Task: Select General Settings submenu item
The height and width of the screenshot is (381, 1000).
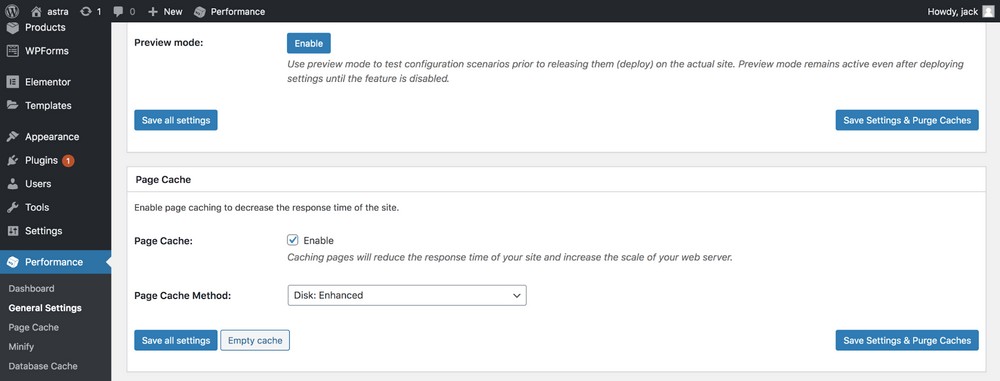Action: coord(45,308)
